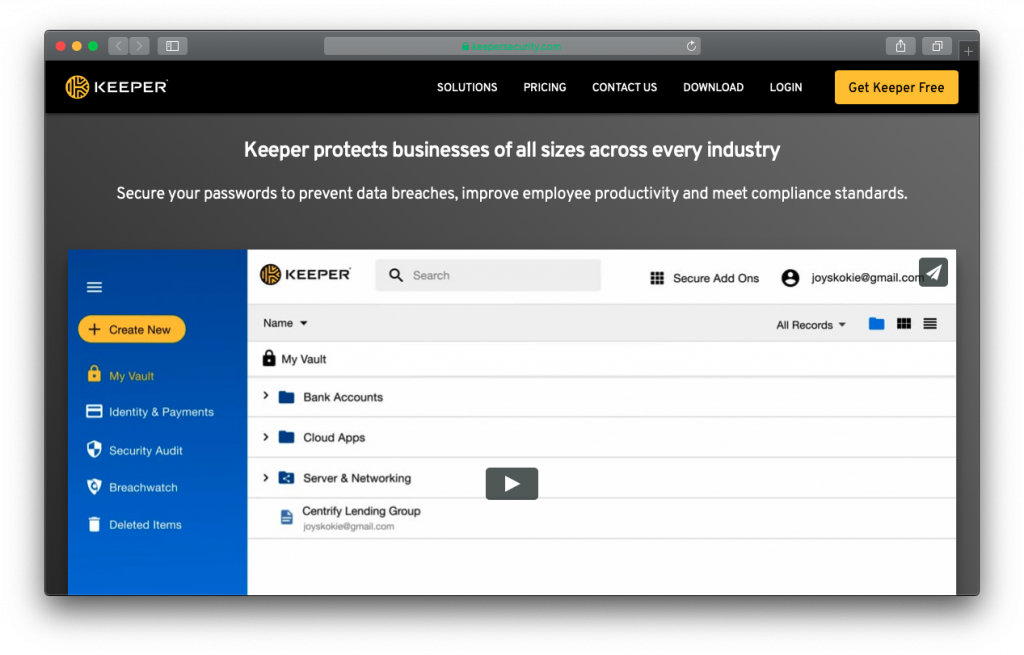Click the joyskokie@gmail.com account name
Image resolution: width=1024 pixels, height=655 pixels.
(867, 278)
